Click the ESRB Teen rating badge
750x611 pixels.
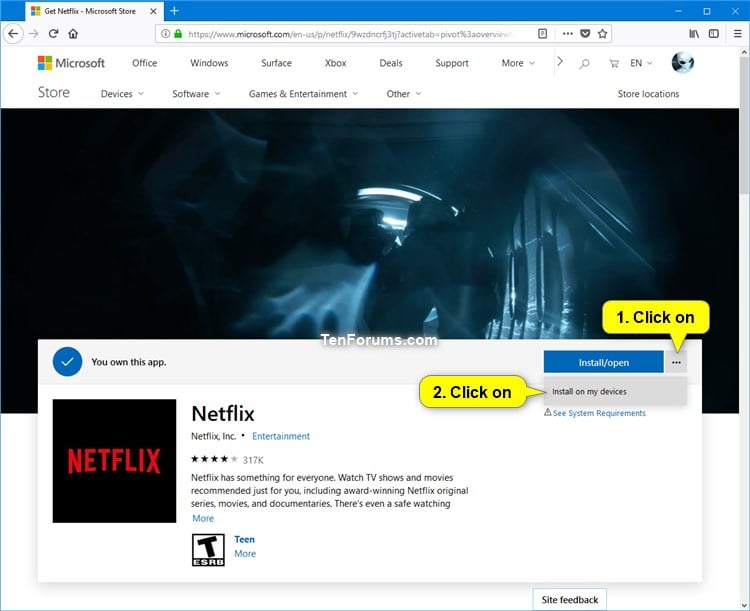point(208,550)
